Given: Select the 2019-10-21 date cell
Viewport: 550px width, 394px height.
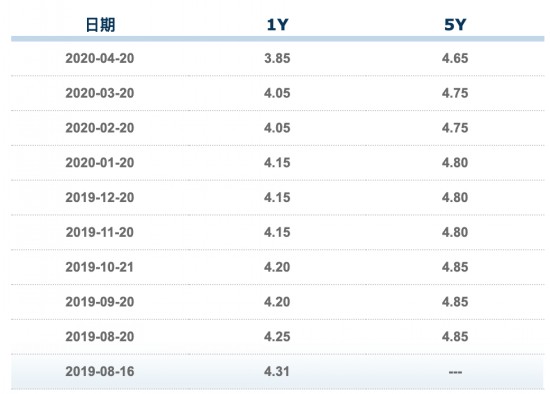Looking at the screenshot, I should 100,267.
